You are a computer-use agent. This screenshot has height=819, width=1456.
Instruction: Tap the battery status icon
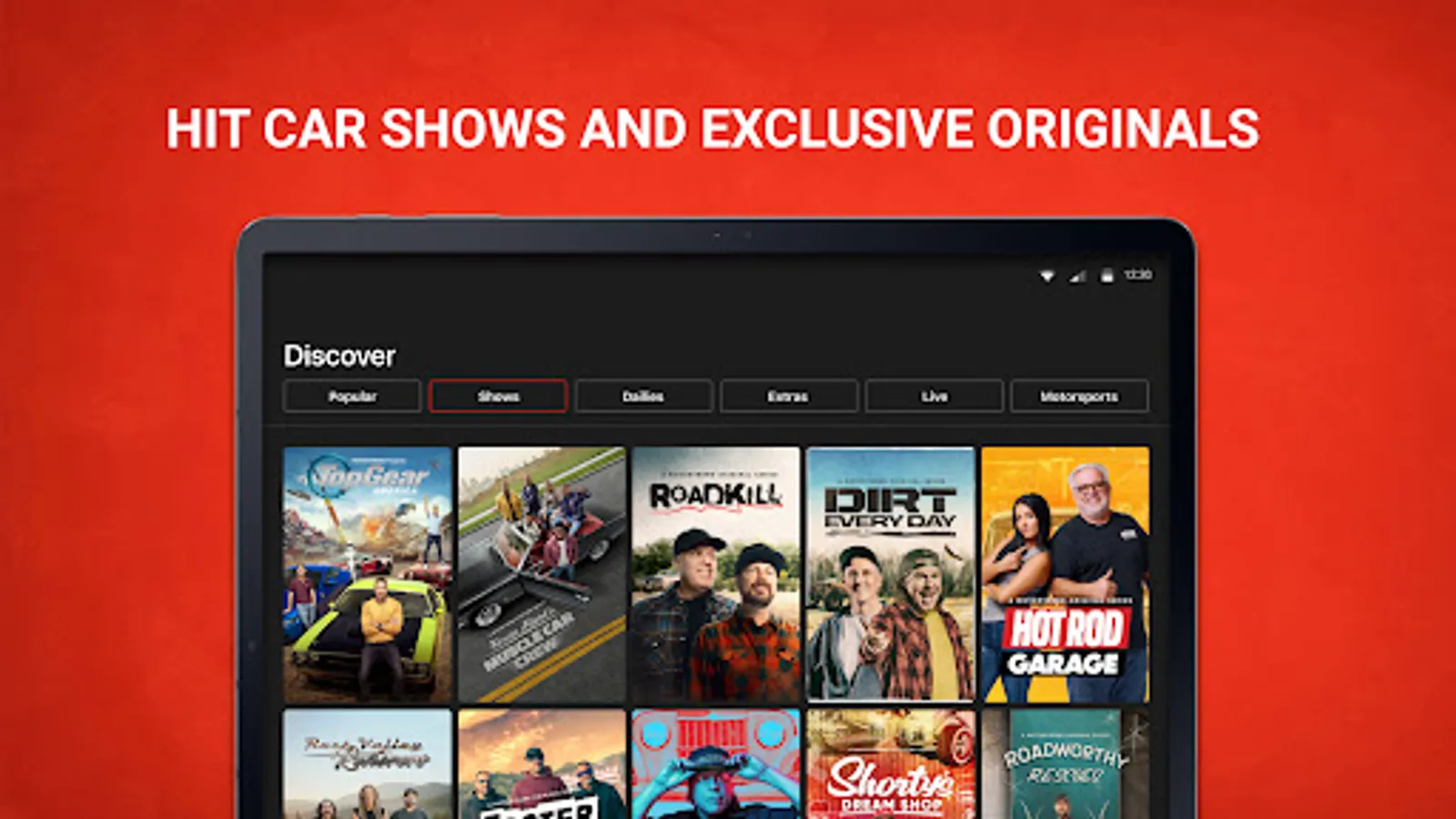(1107, 275)
